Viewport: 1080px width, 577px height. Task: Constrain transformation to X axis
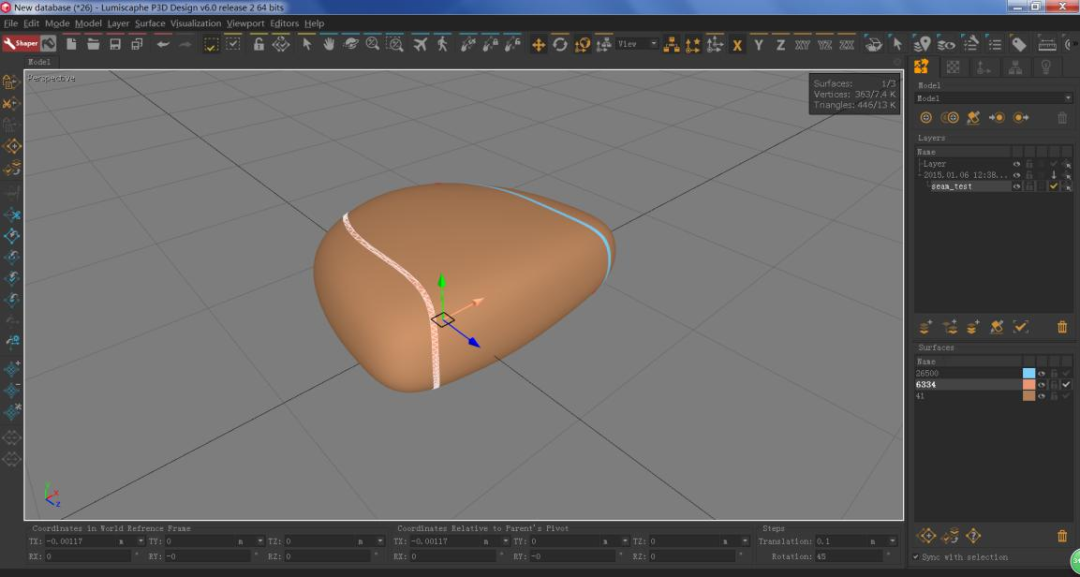coord(737,45)
